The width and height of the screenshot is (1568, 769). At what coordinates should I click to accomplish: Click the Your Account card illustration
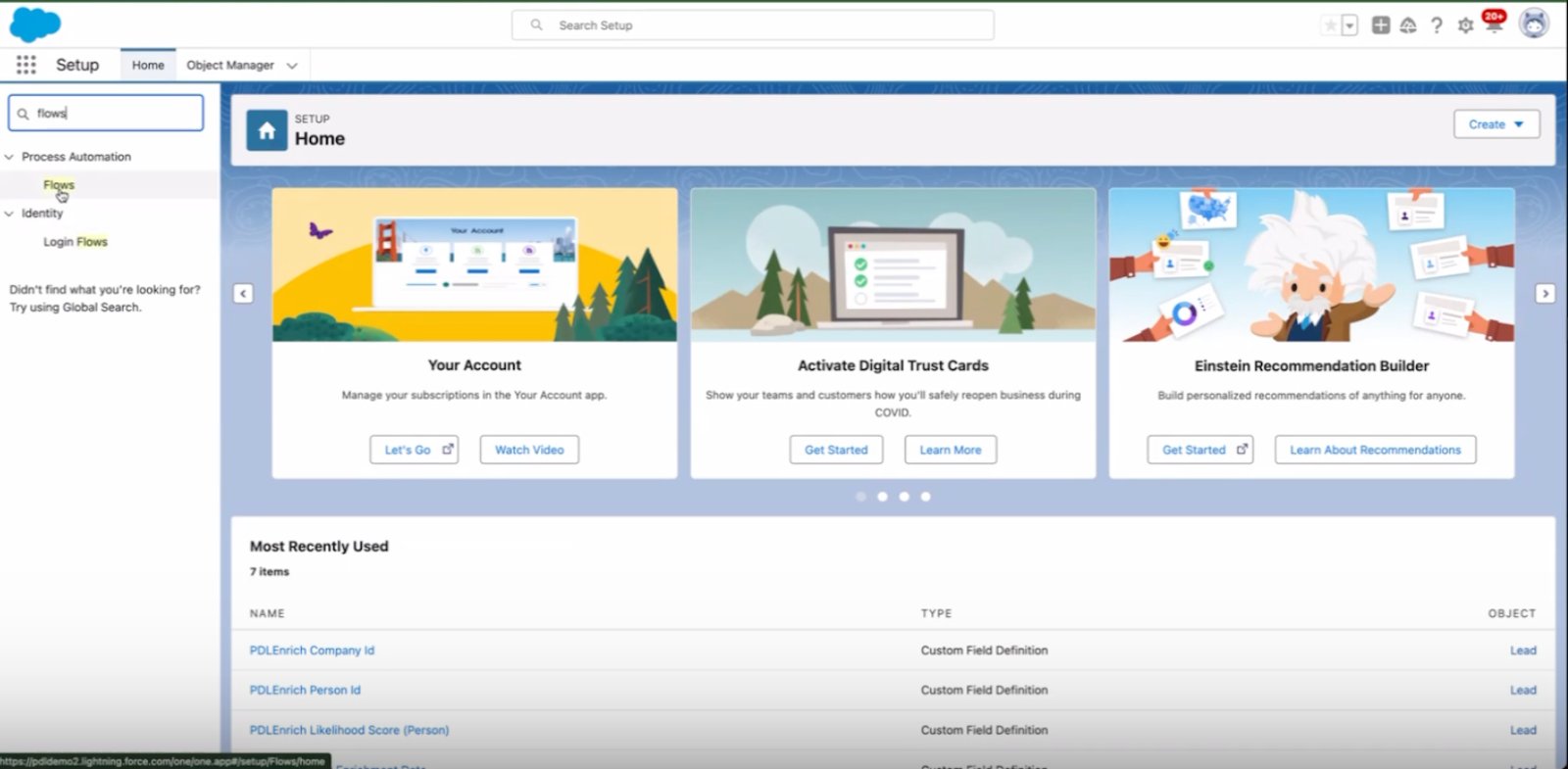tap(474, 264)
